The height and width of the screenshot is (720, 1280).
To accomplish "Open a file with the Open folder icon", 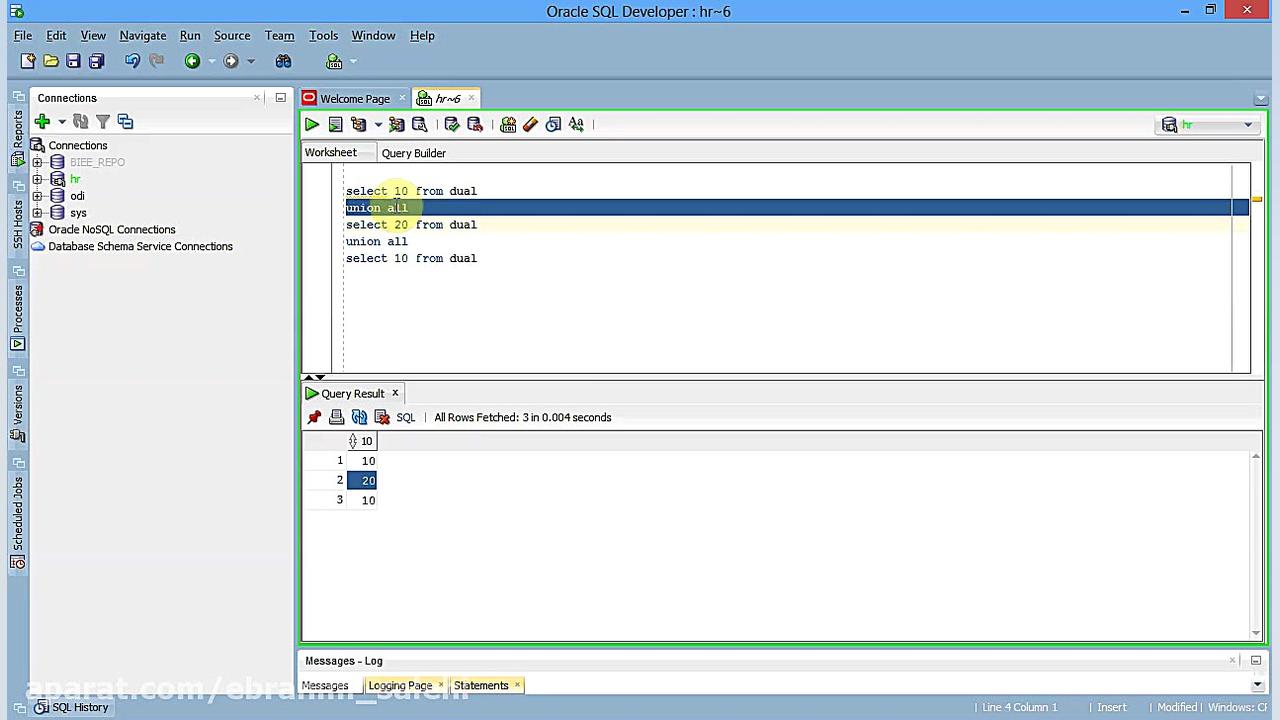I will tap(50, 61).
